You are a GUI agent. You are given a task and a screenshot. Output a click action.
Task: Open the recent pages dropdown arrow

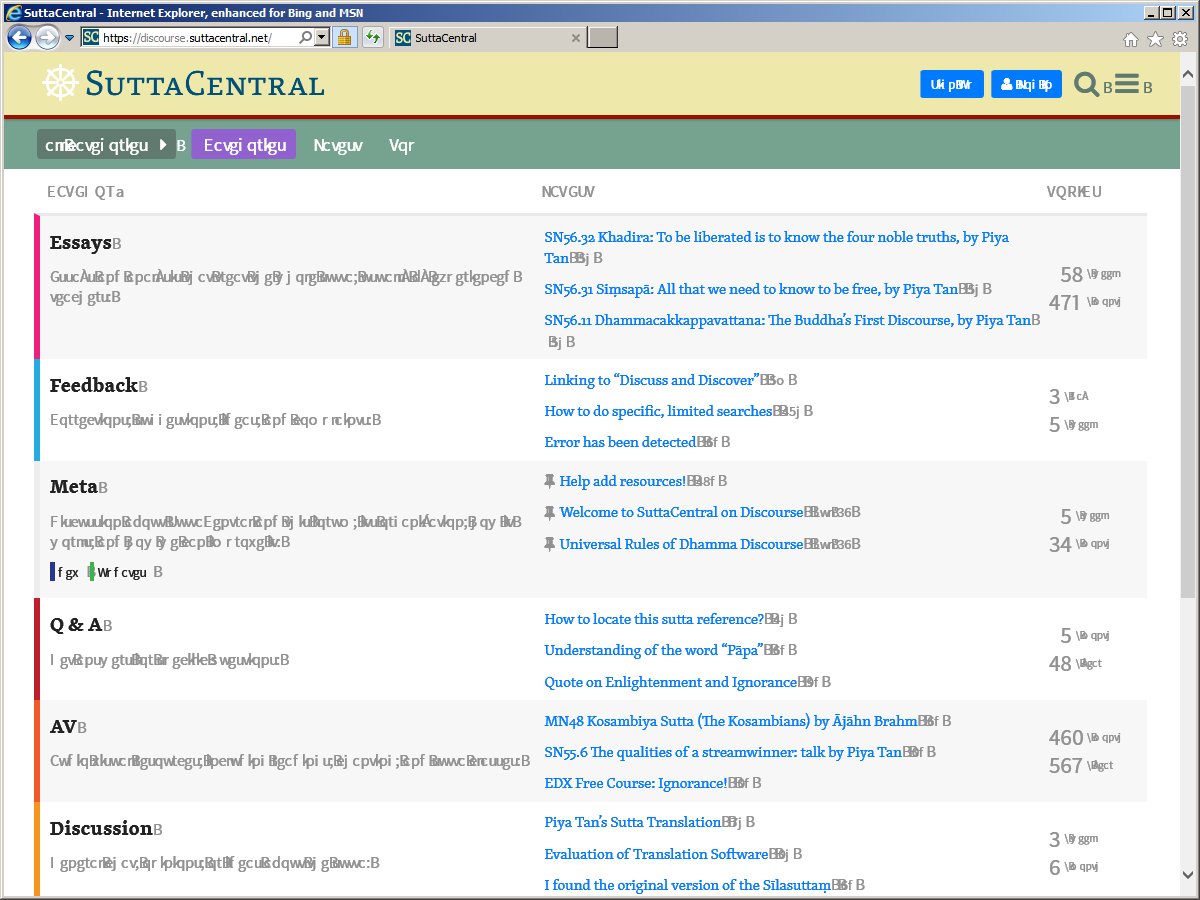[x=69, y=38]
